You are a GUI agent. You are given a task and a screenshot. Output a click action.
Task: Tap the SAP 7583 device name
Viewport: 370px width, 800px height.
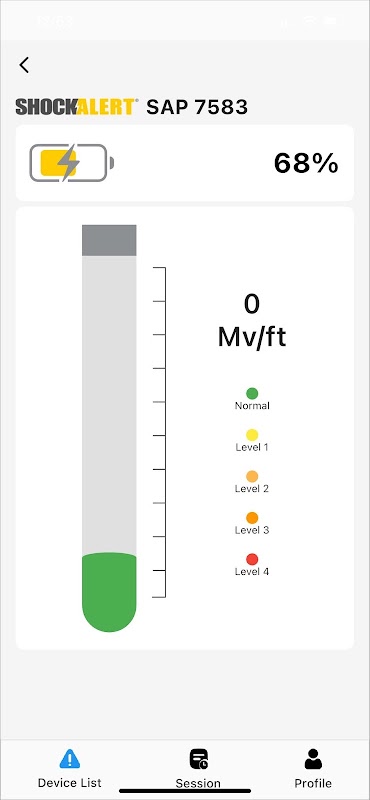click(197, 107)
